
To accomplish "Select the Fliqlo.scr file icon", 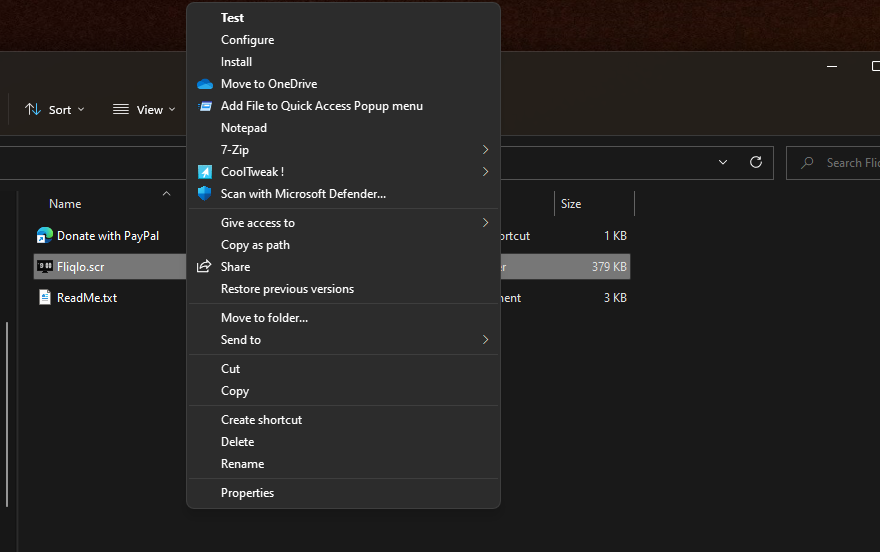I will 45,267.
